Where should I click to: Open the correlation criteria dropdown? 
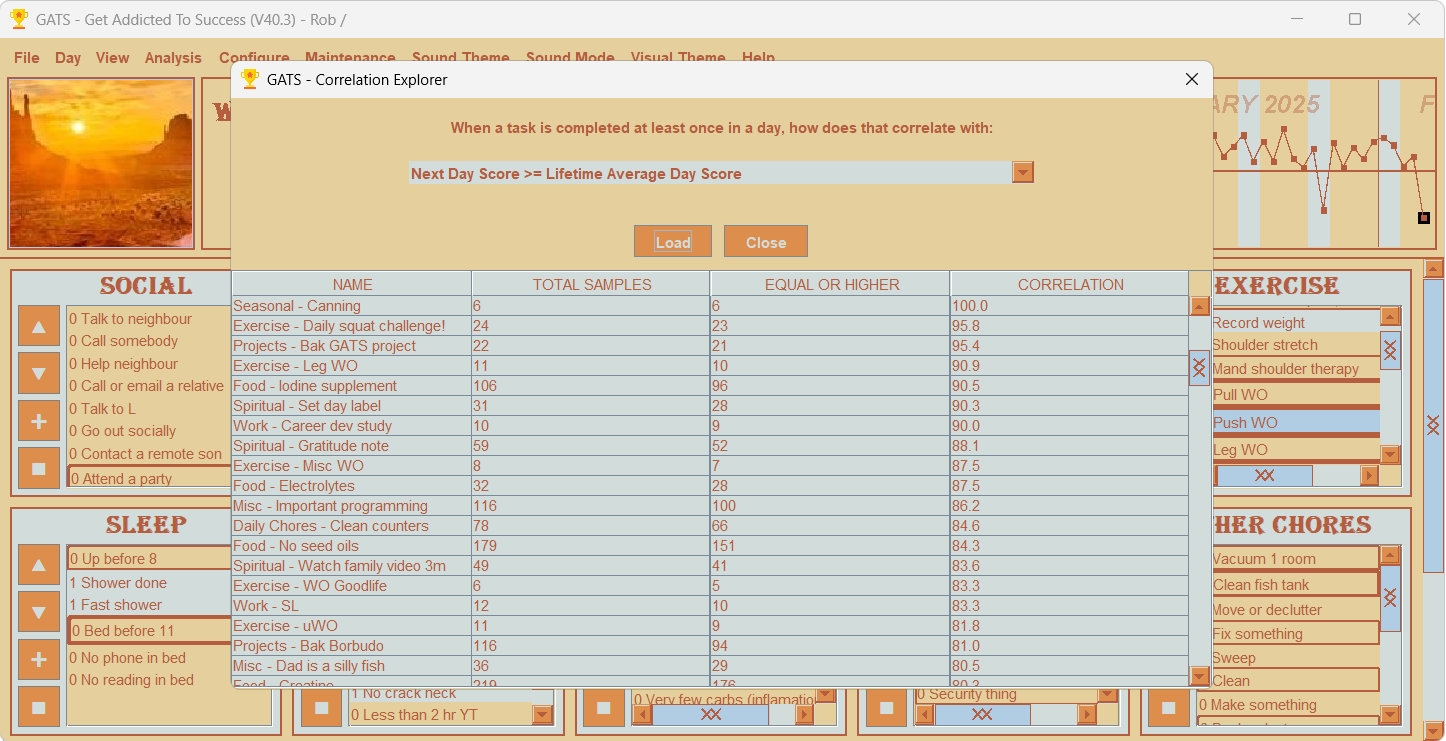[x=1022, y=173]
